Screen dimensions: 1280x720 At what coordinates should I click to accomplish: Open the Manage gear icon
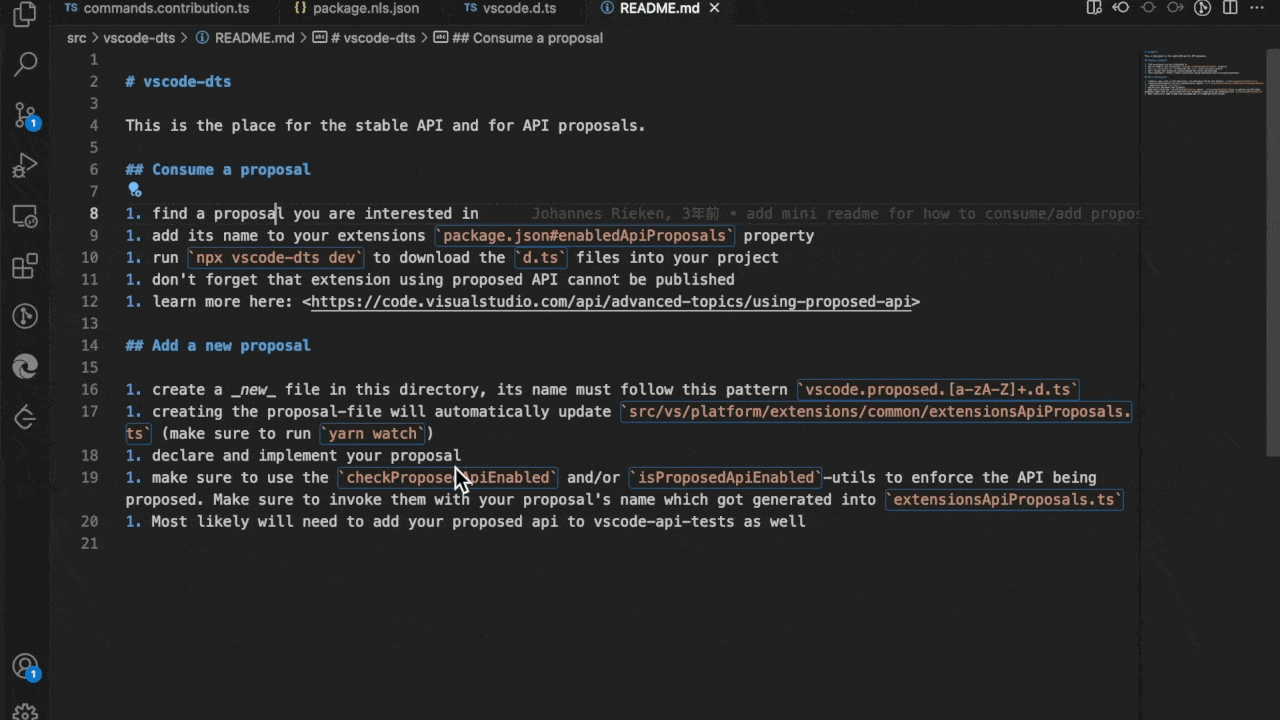[25, 712]
